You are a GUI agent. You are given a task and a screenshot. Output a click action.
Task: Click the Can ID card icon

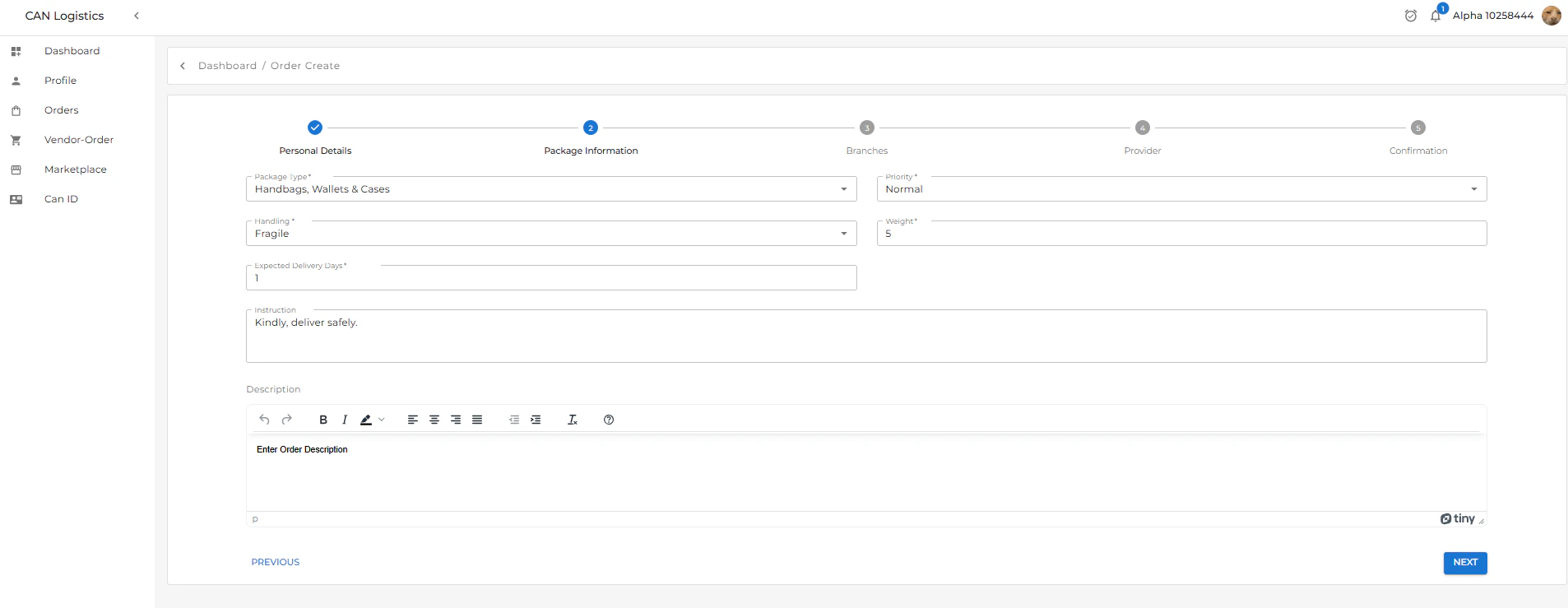pyautogui.click(x=16, y=199)
